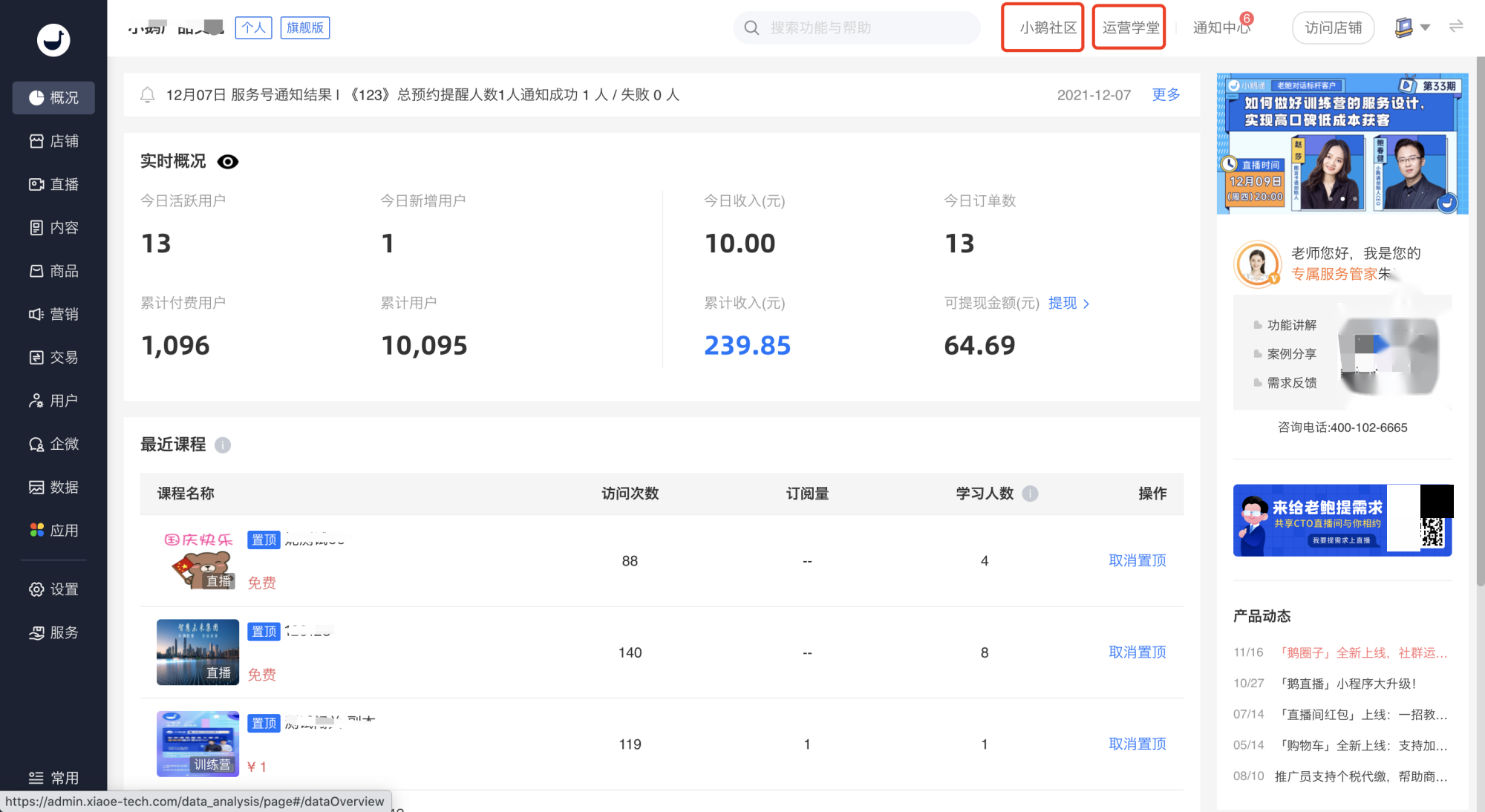Click the 产品动态 section heading
Screen dimensions: 1485x812
coord(1262,616)
